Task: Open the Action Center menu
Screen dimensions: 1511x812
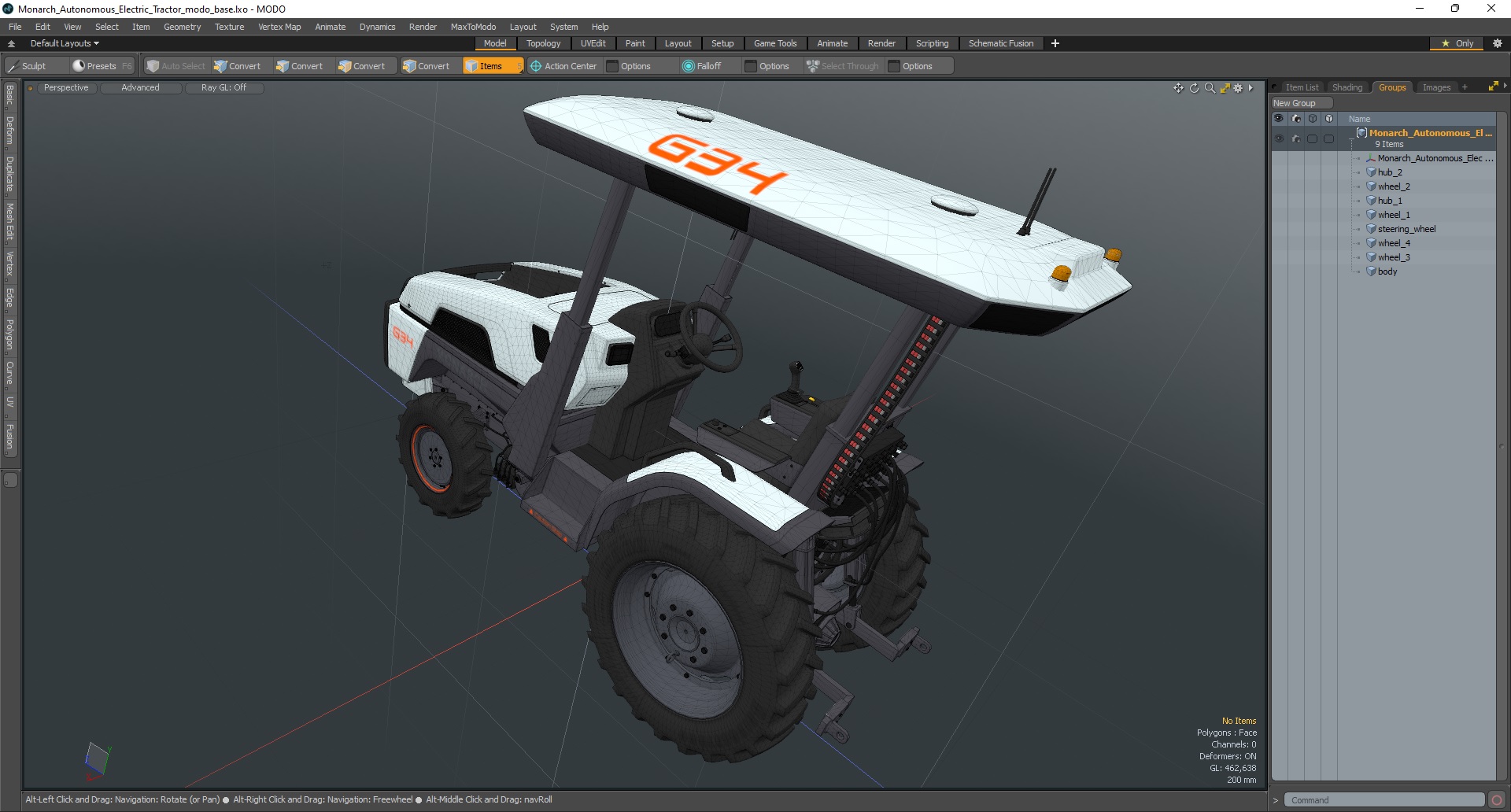Action: pyautogui.click(x=563, y=66)
